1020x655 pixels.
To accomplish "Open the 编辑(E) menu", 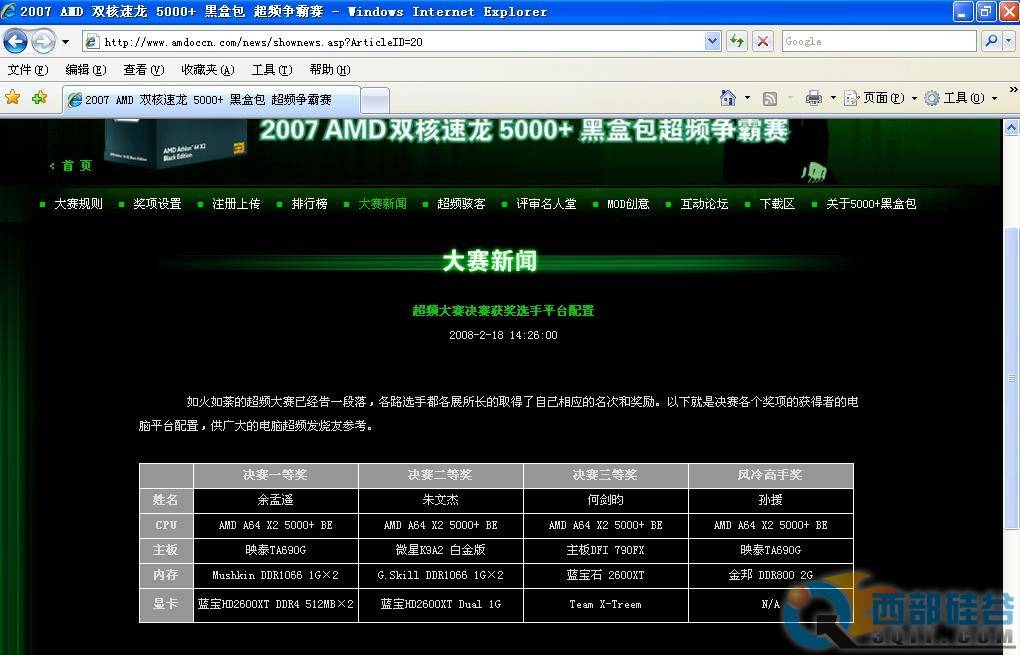I will (x=86, y=70).
